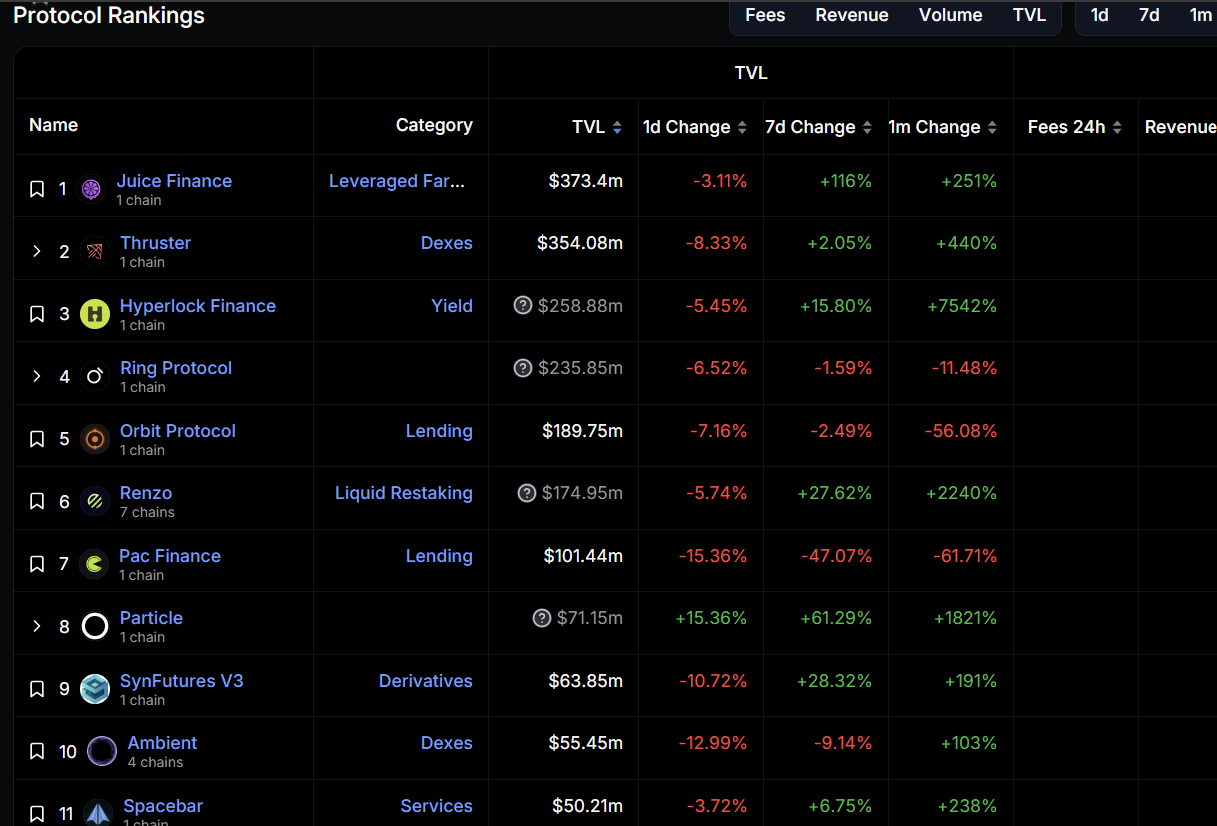Click Renzo logo icon
Image resolution: width=1217 pixels, height=826 pixels.
[x=95, y=501]
